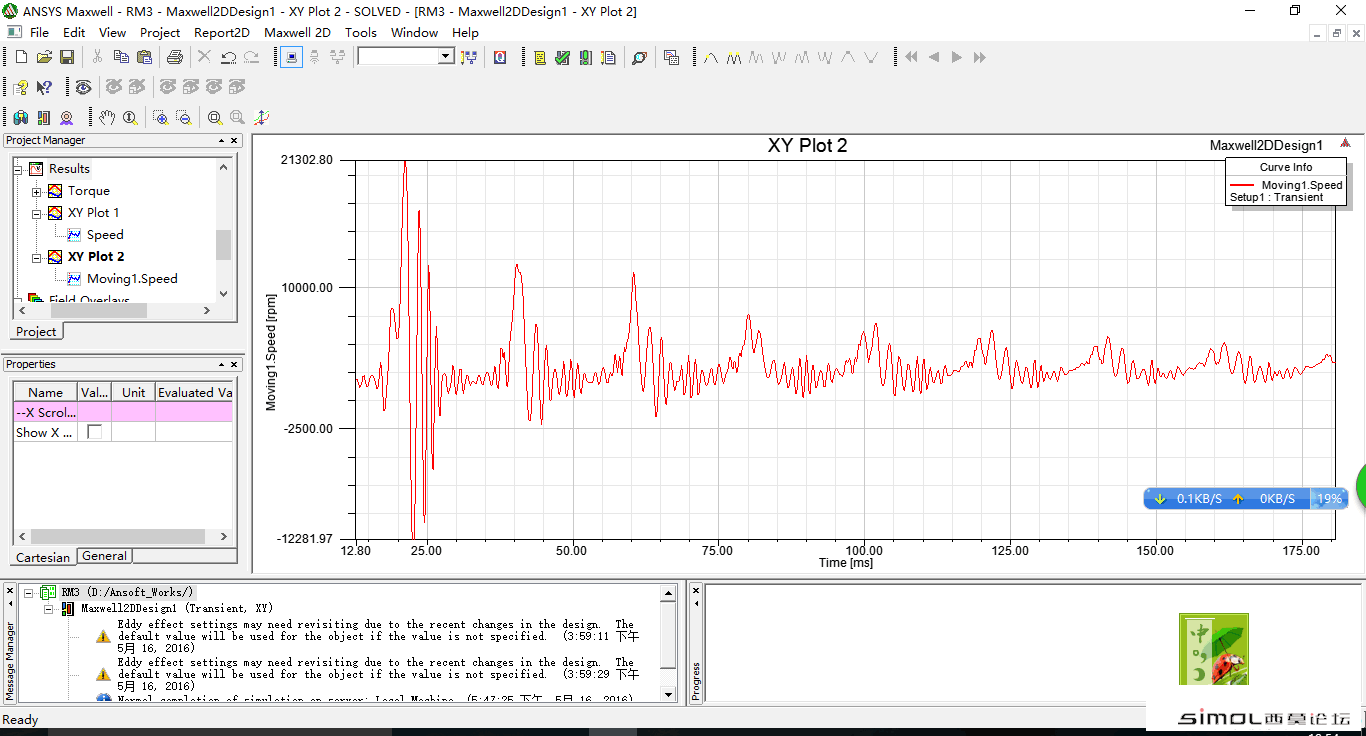
Task: Paste using the clipboard icon
Action: click(x=143, y=57)
